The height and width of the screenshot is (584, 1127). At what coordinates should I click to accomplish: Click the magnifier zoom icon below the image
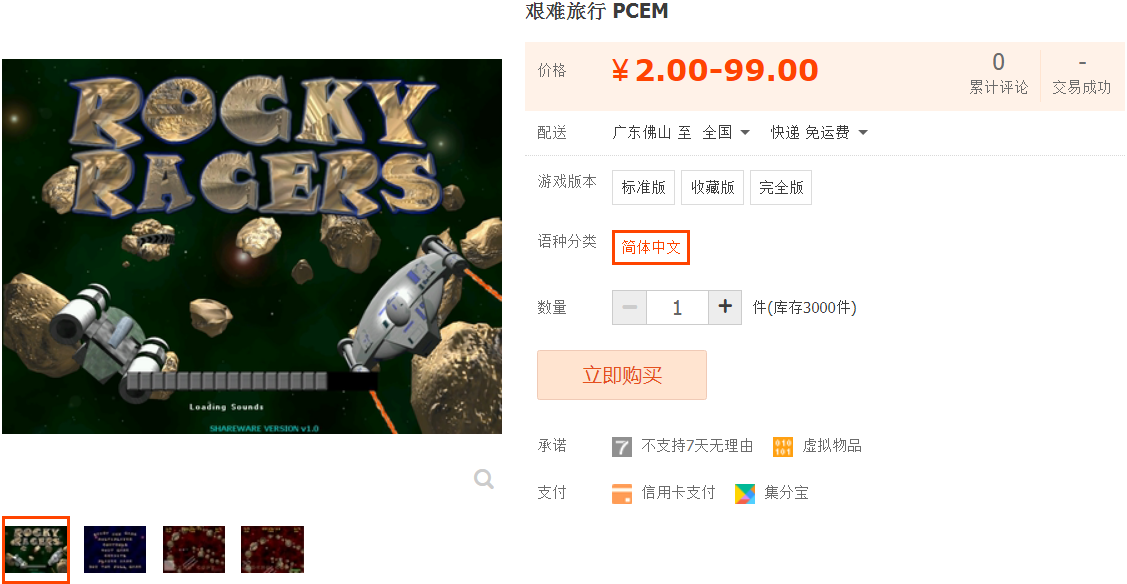(484, 478)
